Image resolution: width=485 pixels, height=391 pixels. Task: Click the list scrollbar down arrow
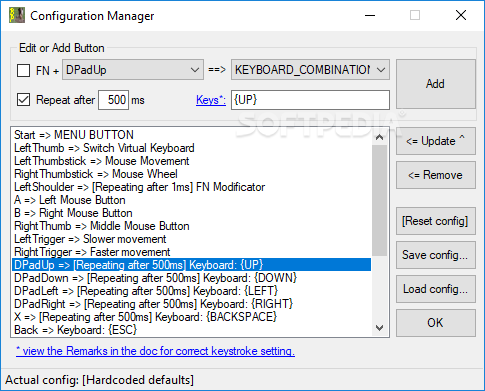pyautogui.click(x=379, y=328)
